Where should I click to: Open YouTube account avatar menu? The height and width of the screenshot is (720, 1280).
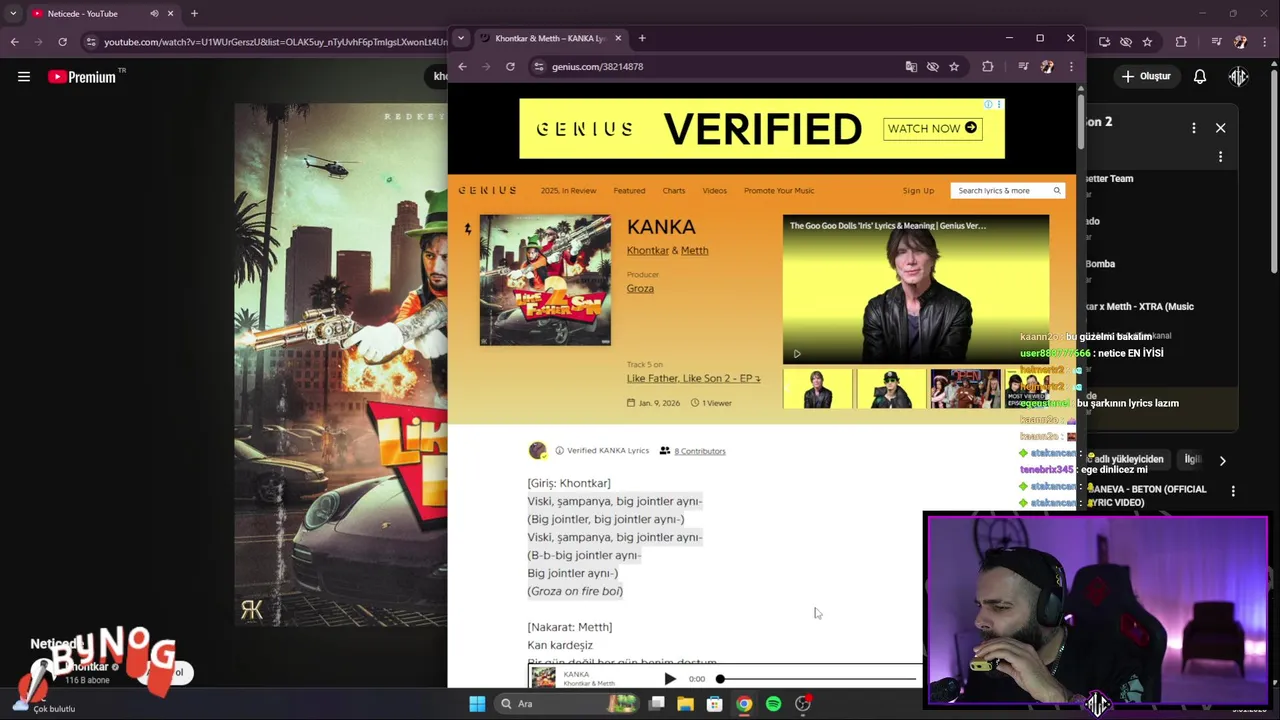tap(1239, 76)
